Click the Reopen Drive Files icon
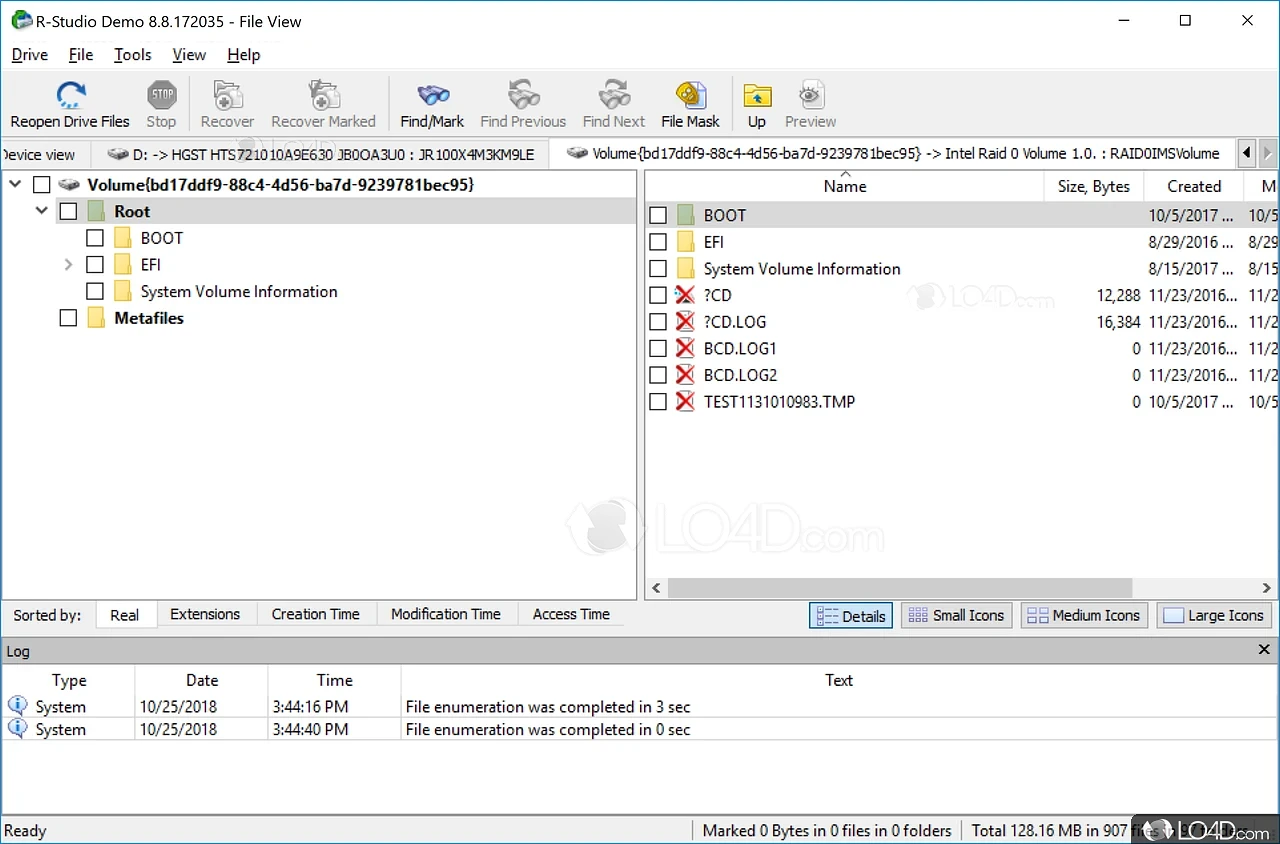Viewport: 1280px width, 844px height. (x=70, y=95)
